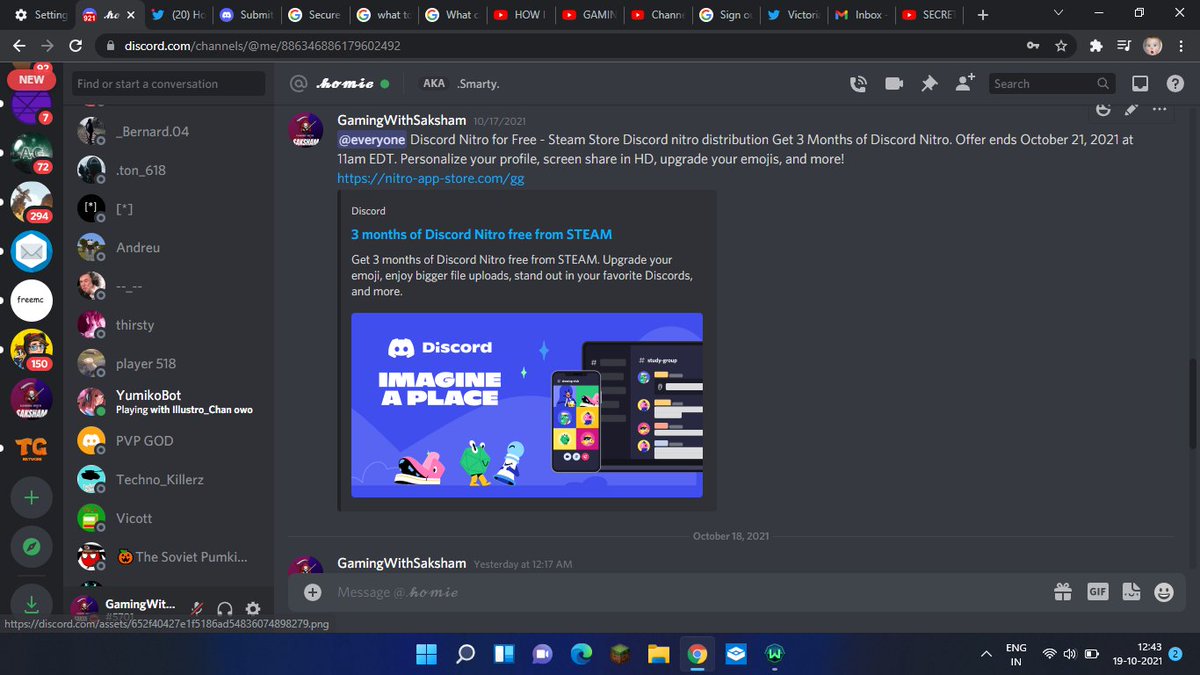Open the TG Network server icon
The width and height of the screenshot is (1200, 675).
31,450
